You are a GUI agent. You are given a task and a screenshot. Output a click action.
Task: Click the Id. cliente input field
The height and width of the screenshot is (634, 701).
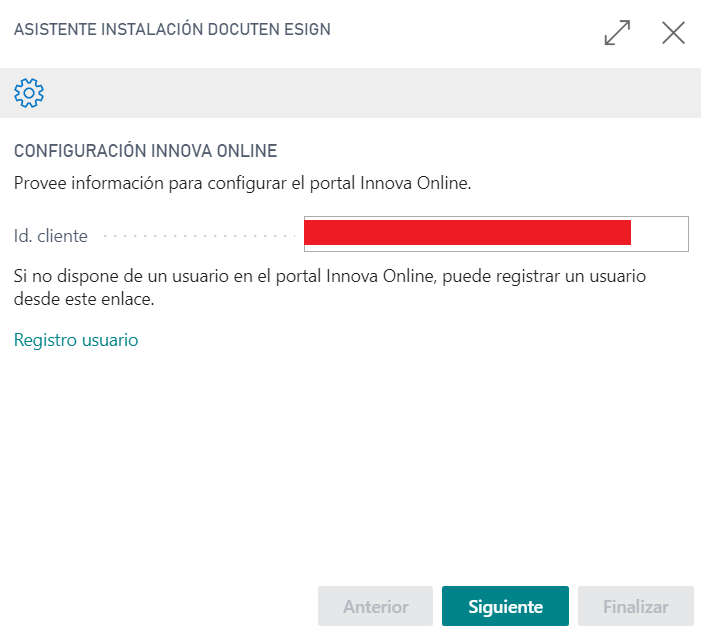(496, 234)
